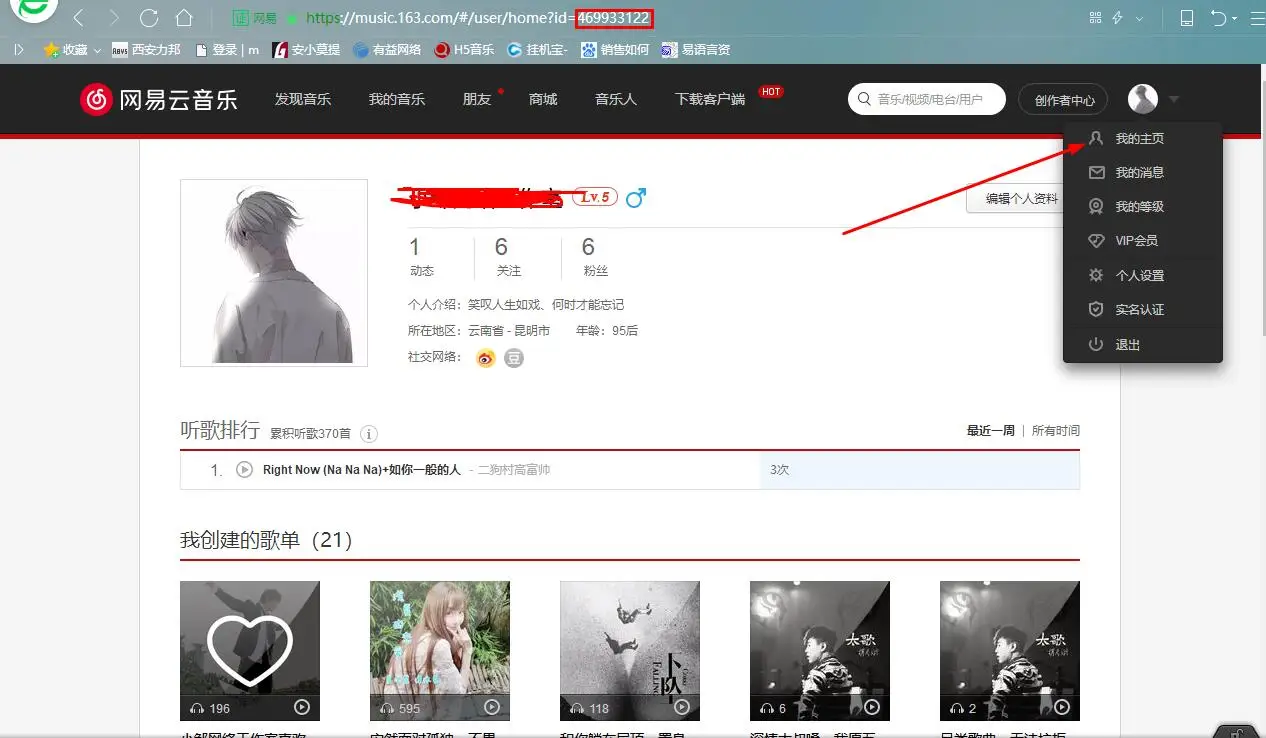Viewport: 1266px width, 738px height.
Task: Open the 下载客户端 tab
Action: (x=710, y=99)
